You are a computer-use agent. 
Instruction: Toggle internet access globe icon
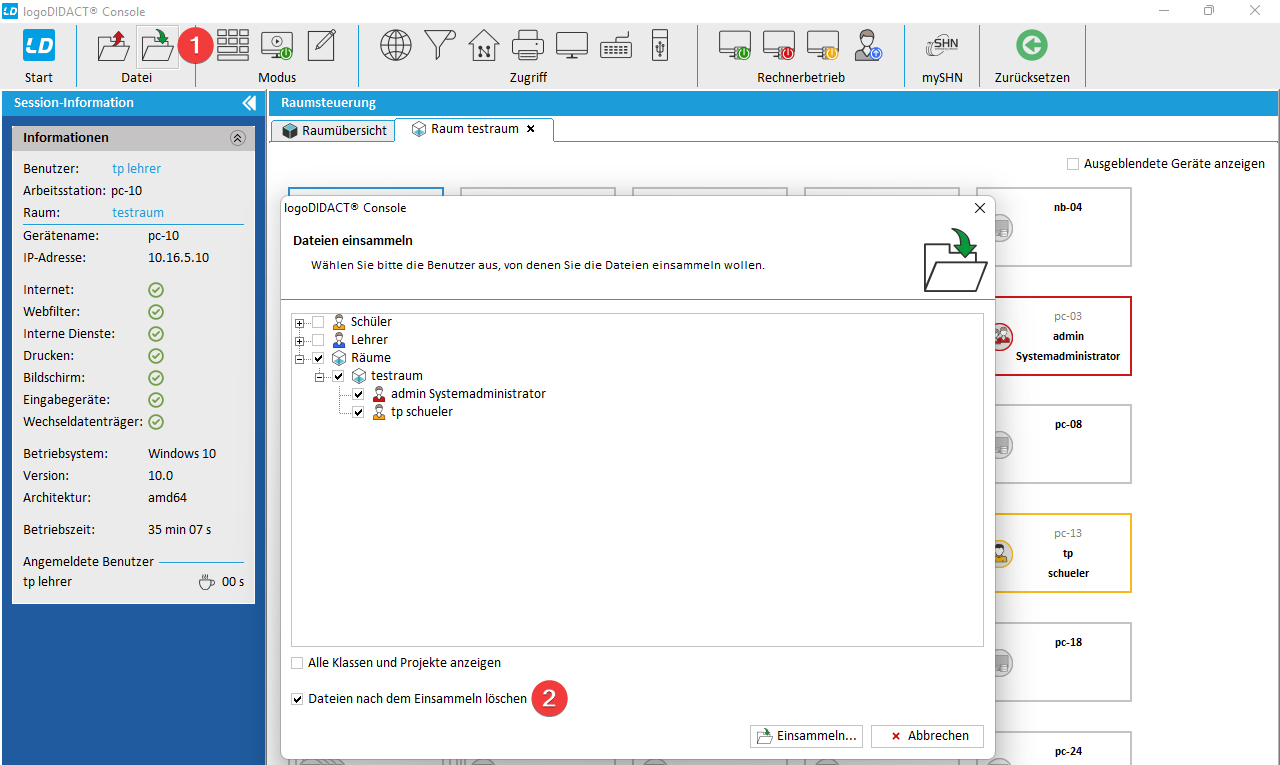(x=396, y=45)
